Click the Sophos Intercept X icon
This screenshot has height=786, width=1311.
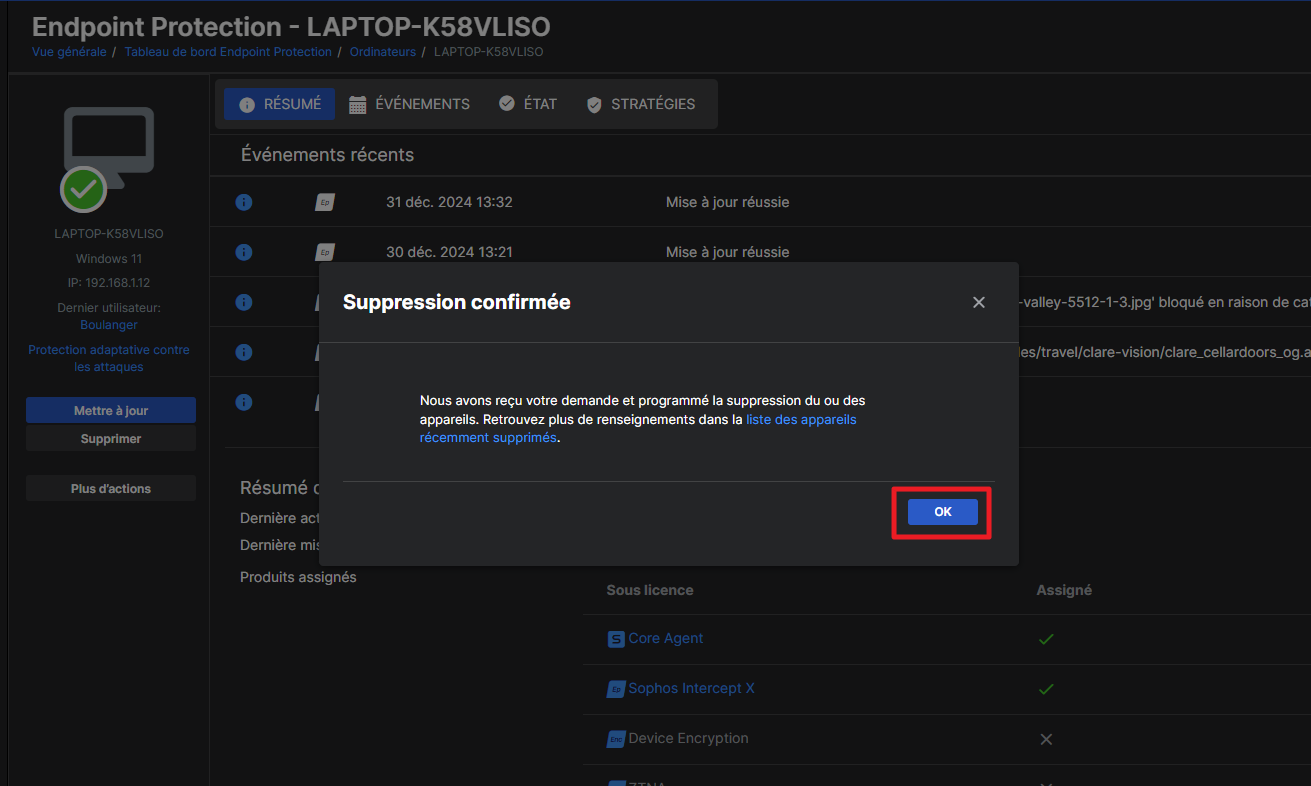click(616, 689)
